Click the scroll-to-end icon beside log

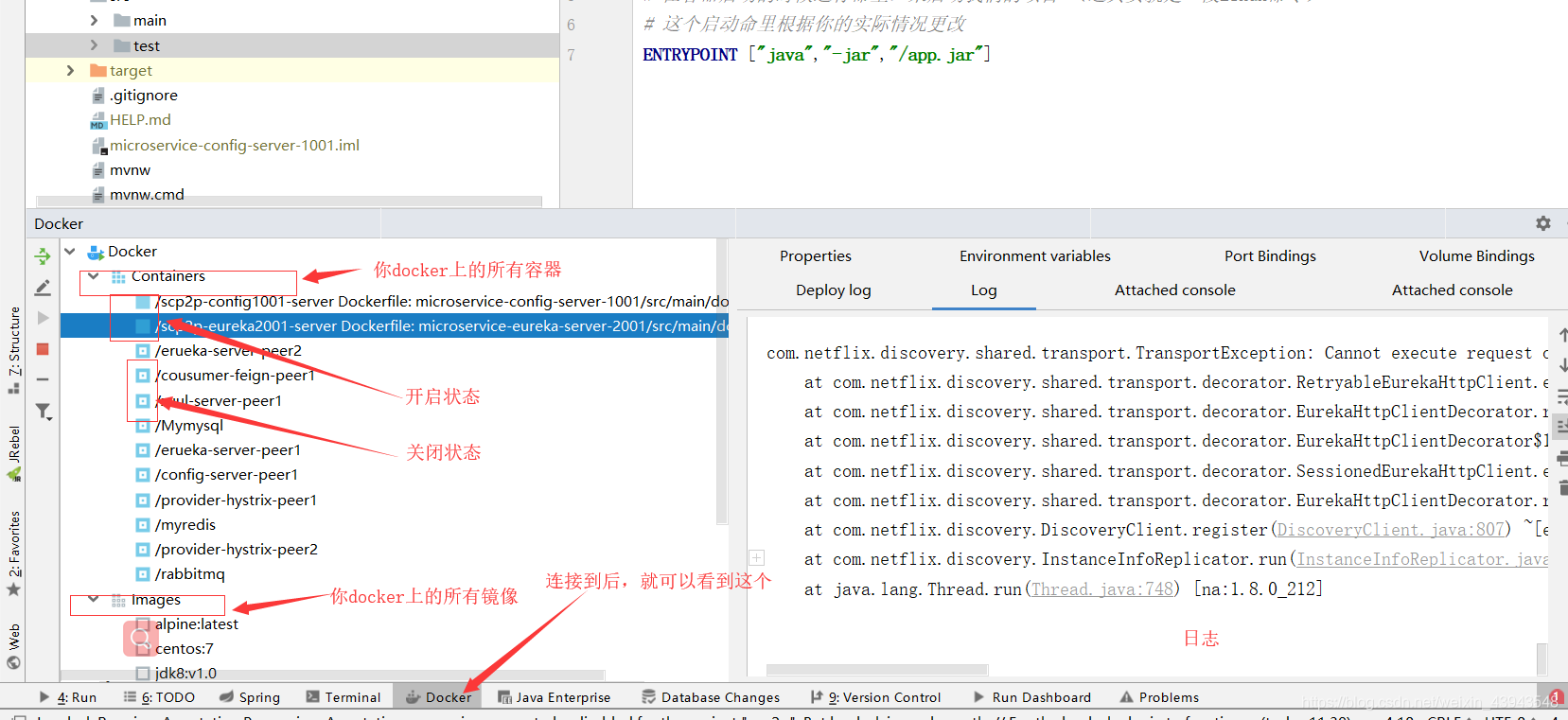click(1561, 427)
